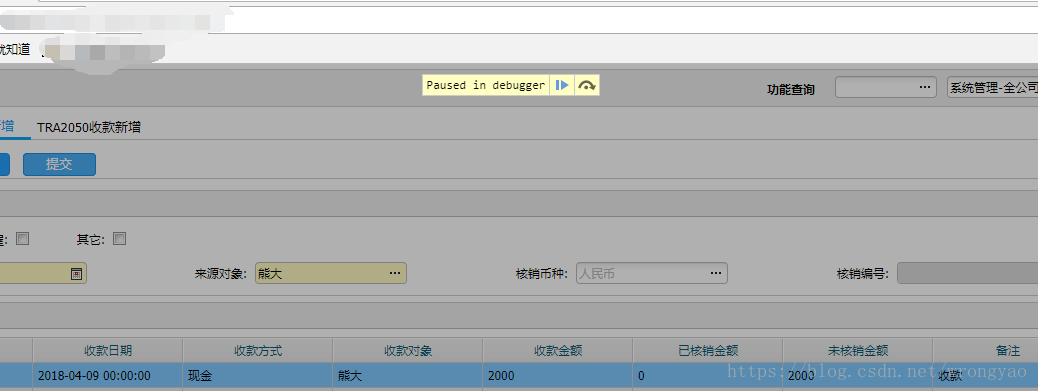This screenshot has width=1038, height=391.
Task: Tick the 其它 checkbox
Action: 119,239
